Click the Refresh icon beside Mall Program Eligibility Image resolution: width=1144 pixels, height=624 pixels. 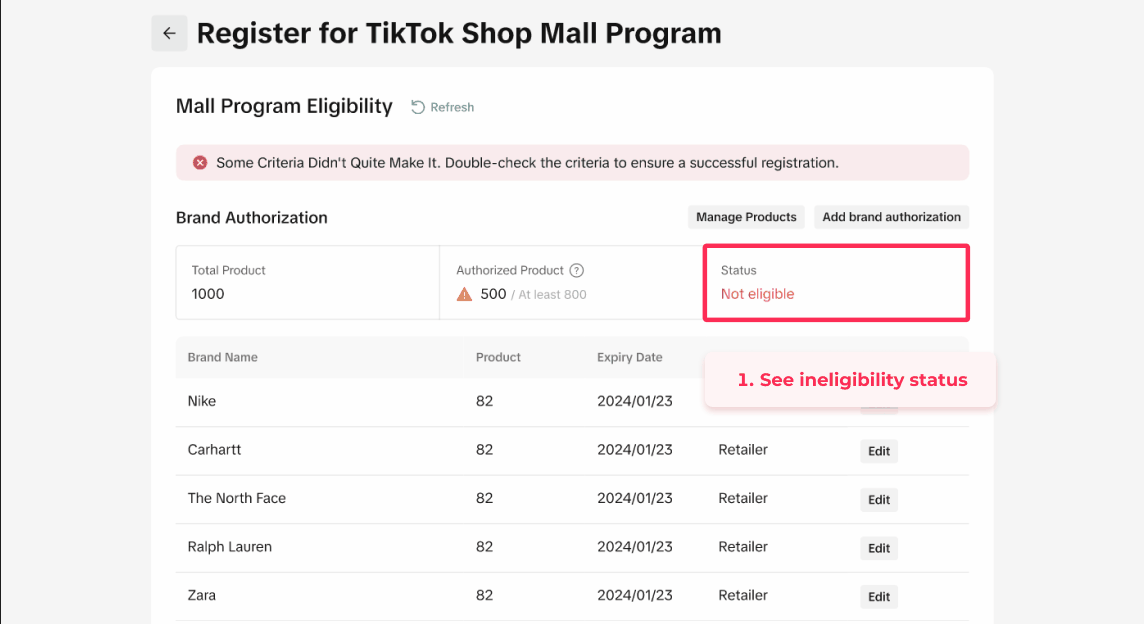pos(418,107)
